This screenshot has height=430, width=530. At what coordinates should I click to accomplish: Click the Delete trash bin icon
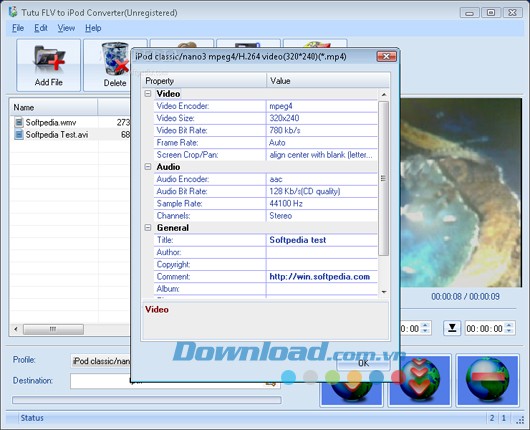[115, 59]
